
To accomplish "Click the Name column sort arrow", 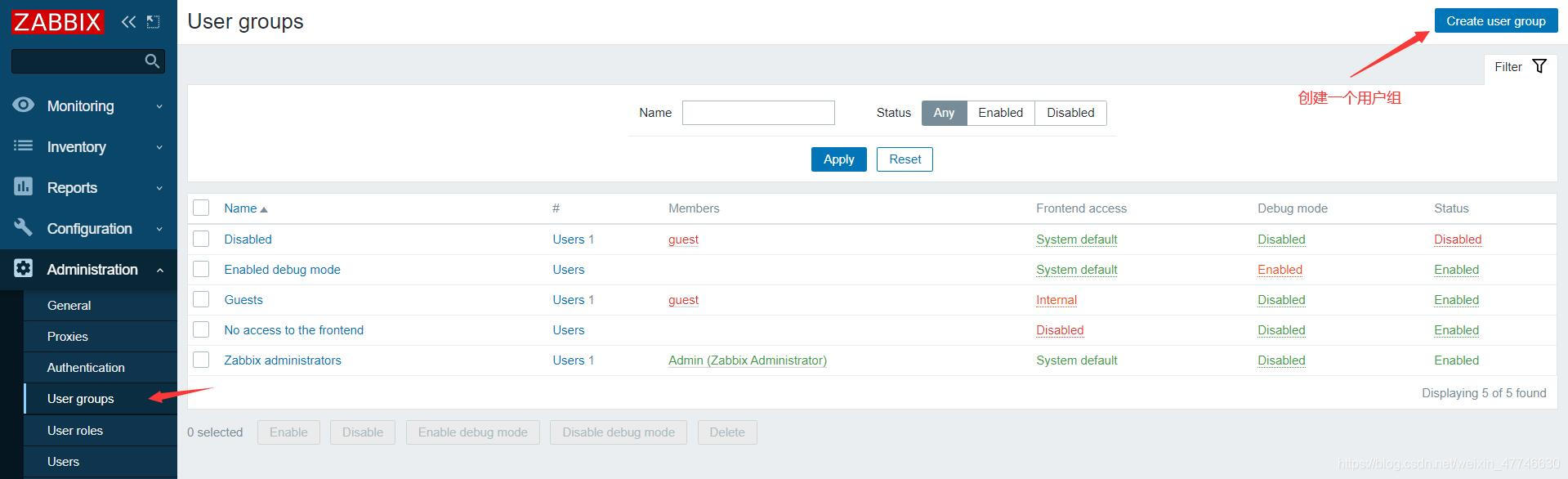I will click(x=264, y=209).
